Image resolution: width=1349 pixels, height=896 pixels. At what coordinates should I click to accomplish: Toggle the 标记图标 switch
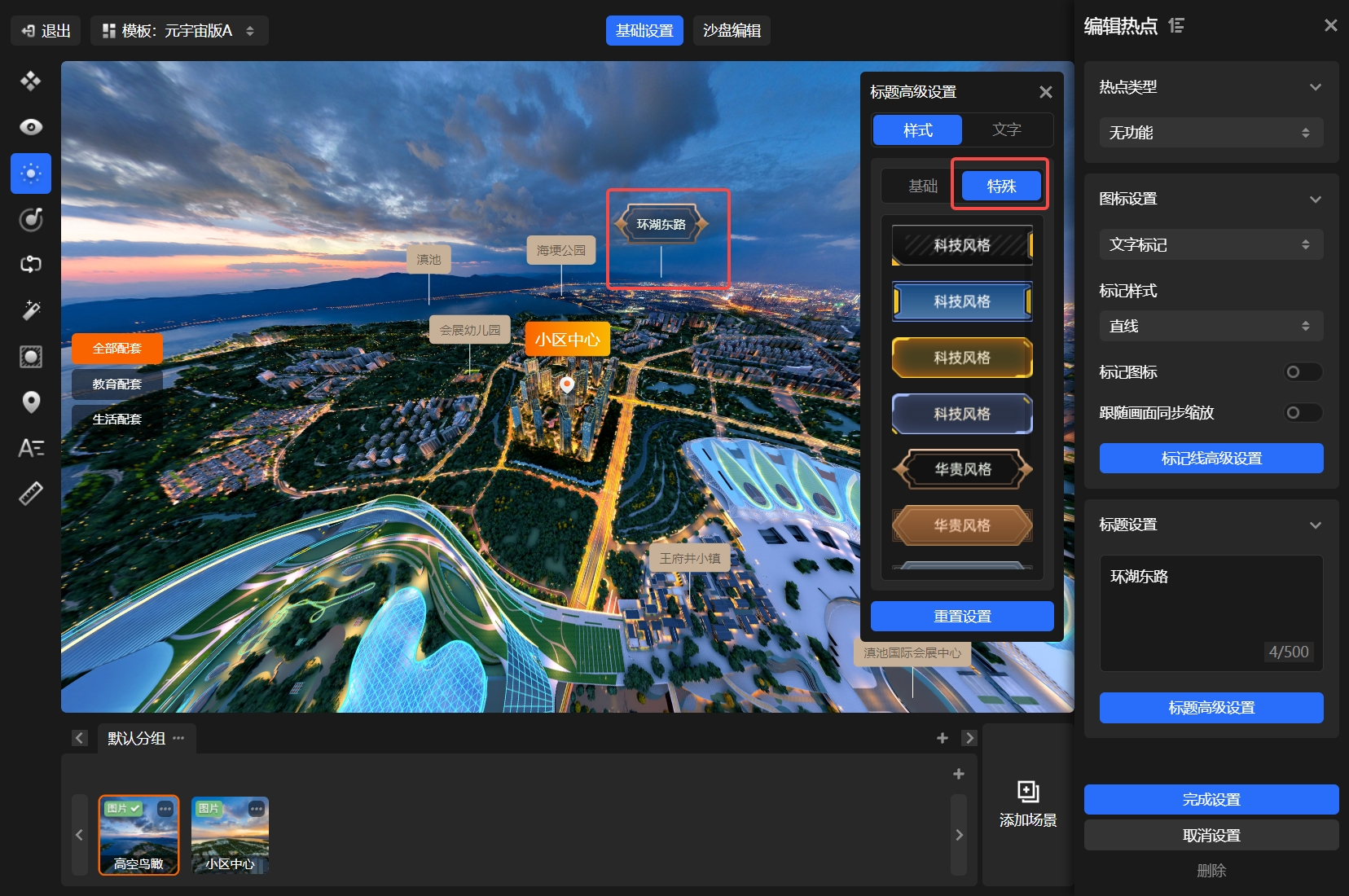1303,372
